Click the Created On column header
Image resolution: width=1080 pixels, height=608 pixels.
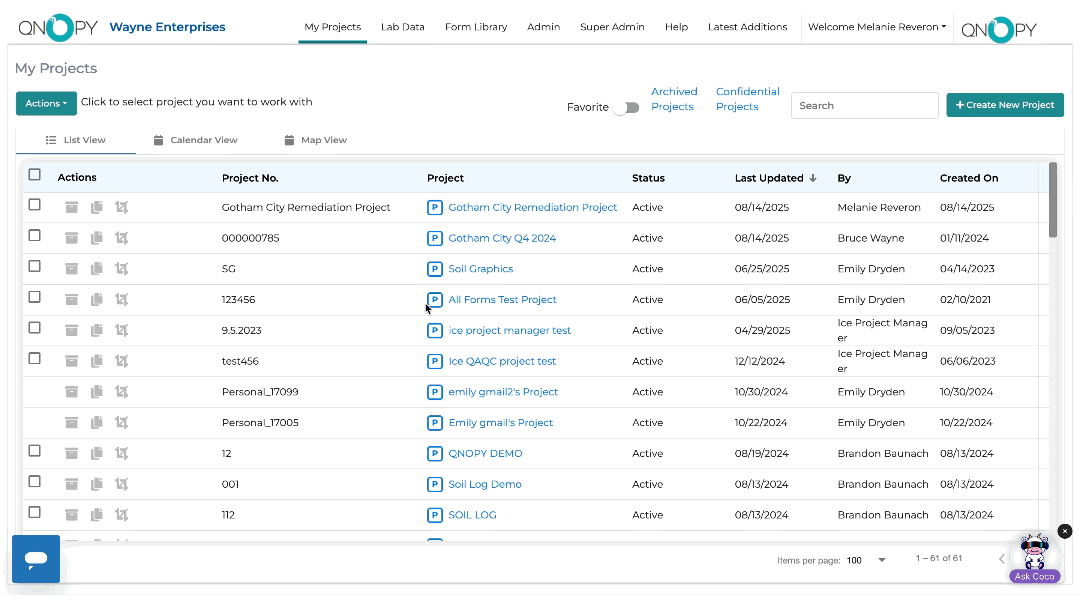click(969, 178)
